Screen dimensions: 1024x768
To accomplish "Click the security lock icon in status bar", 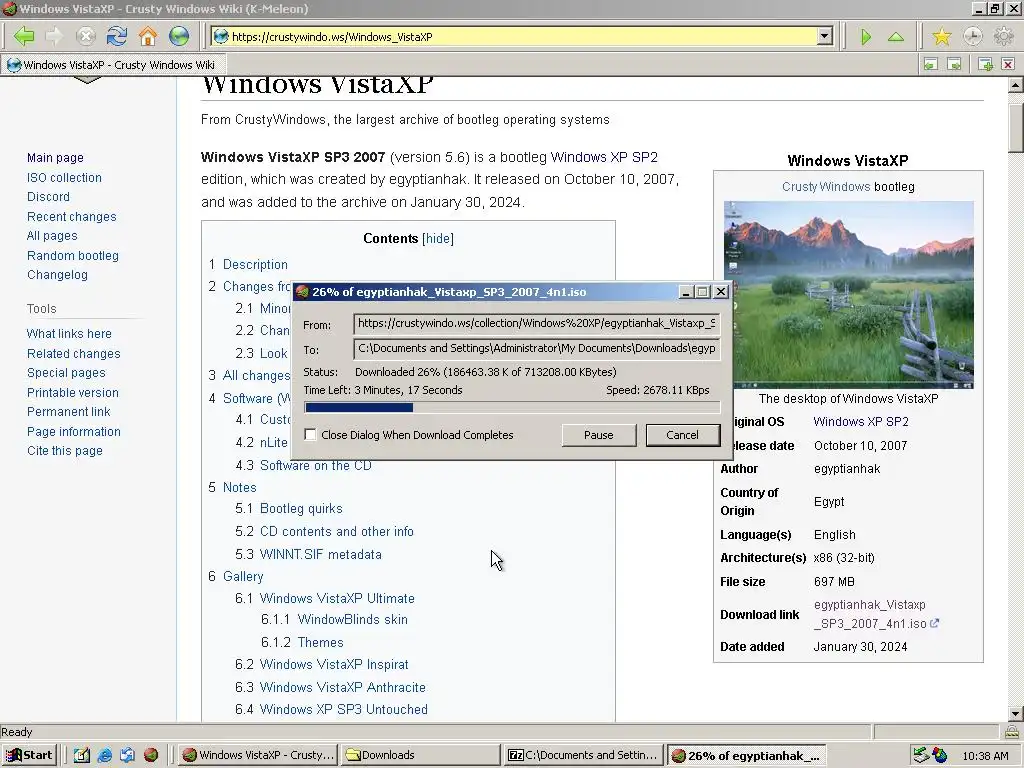I will 1012,732.
